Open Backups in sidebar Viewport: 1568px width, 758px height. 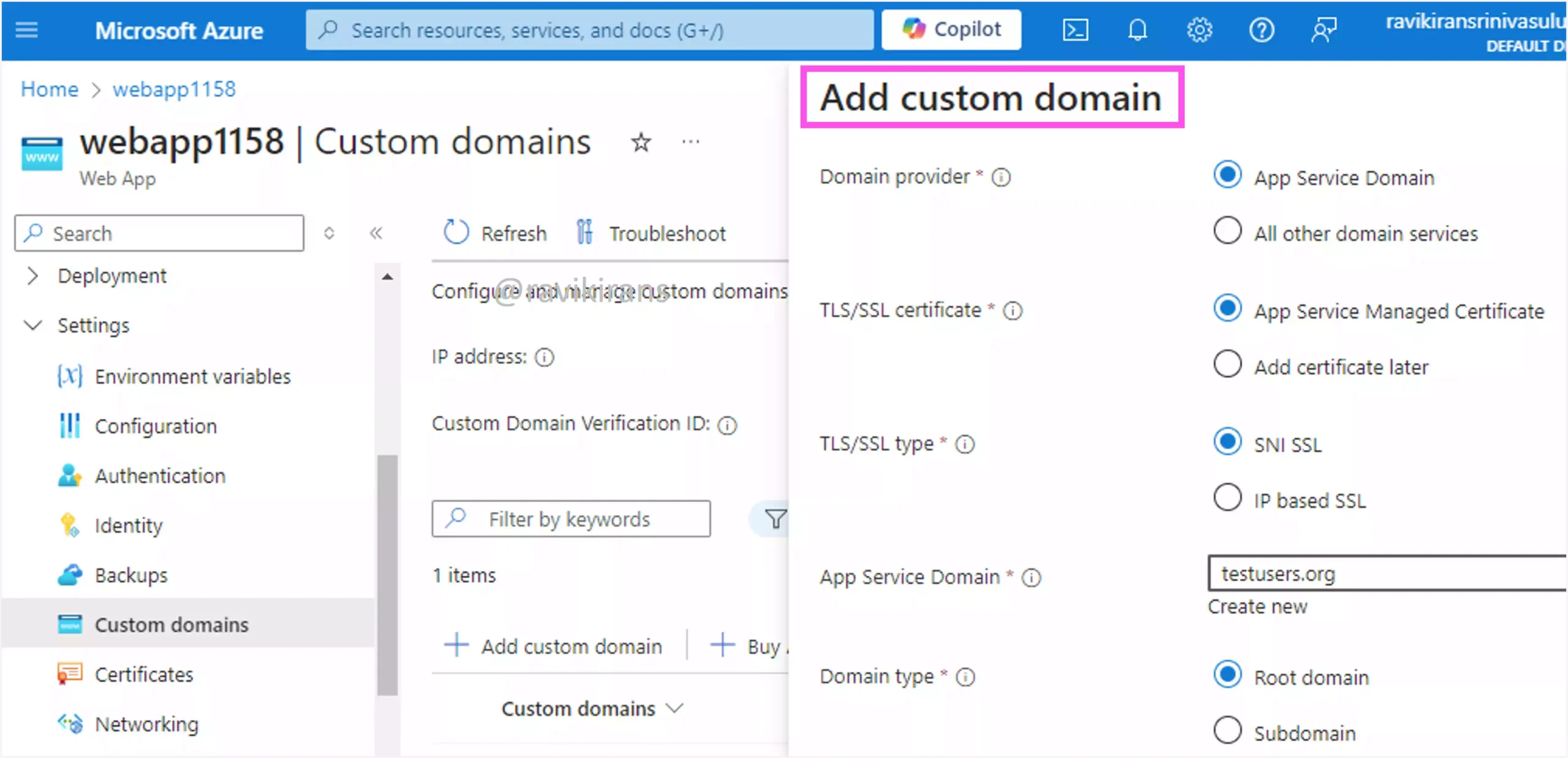pyautogui.click(x=113, y=575)
